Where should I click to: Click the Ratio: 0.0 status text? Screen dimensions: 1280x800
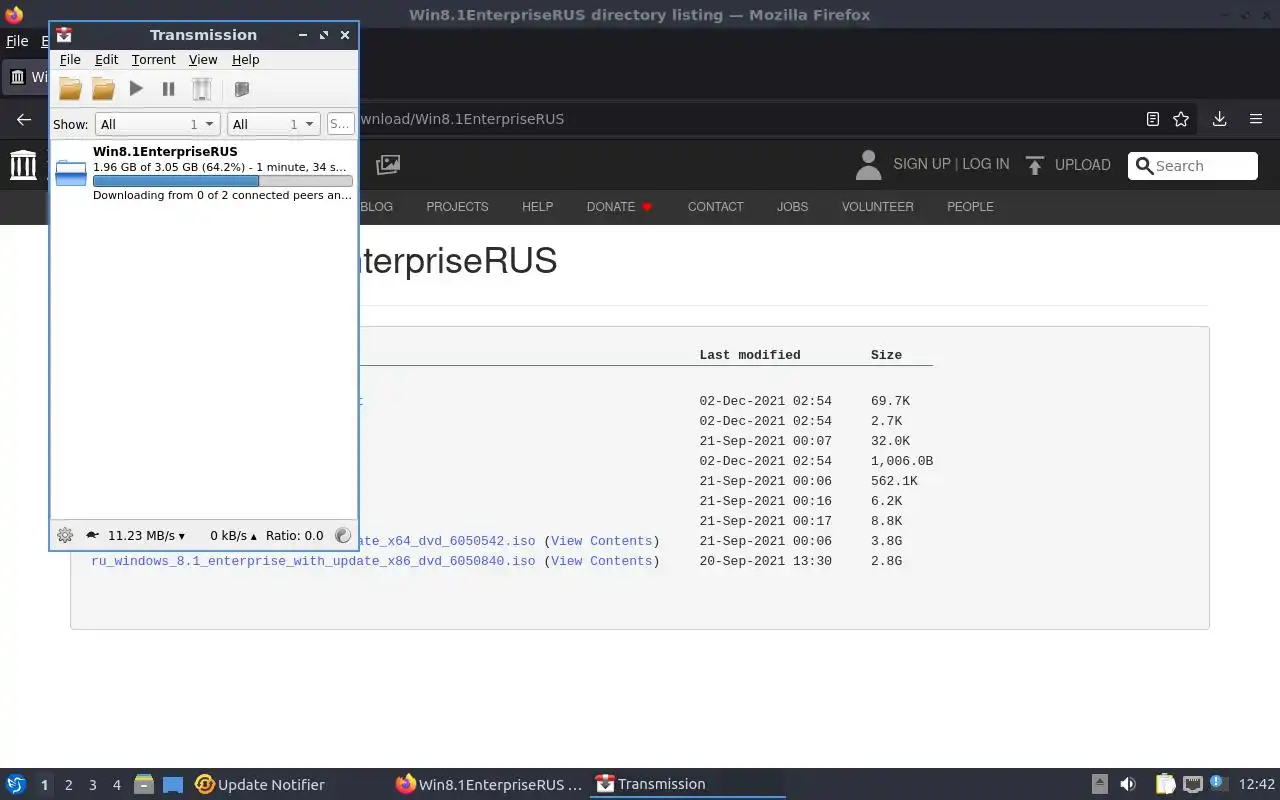click(294, 535)
